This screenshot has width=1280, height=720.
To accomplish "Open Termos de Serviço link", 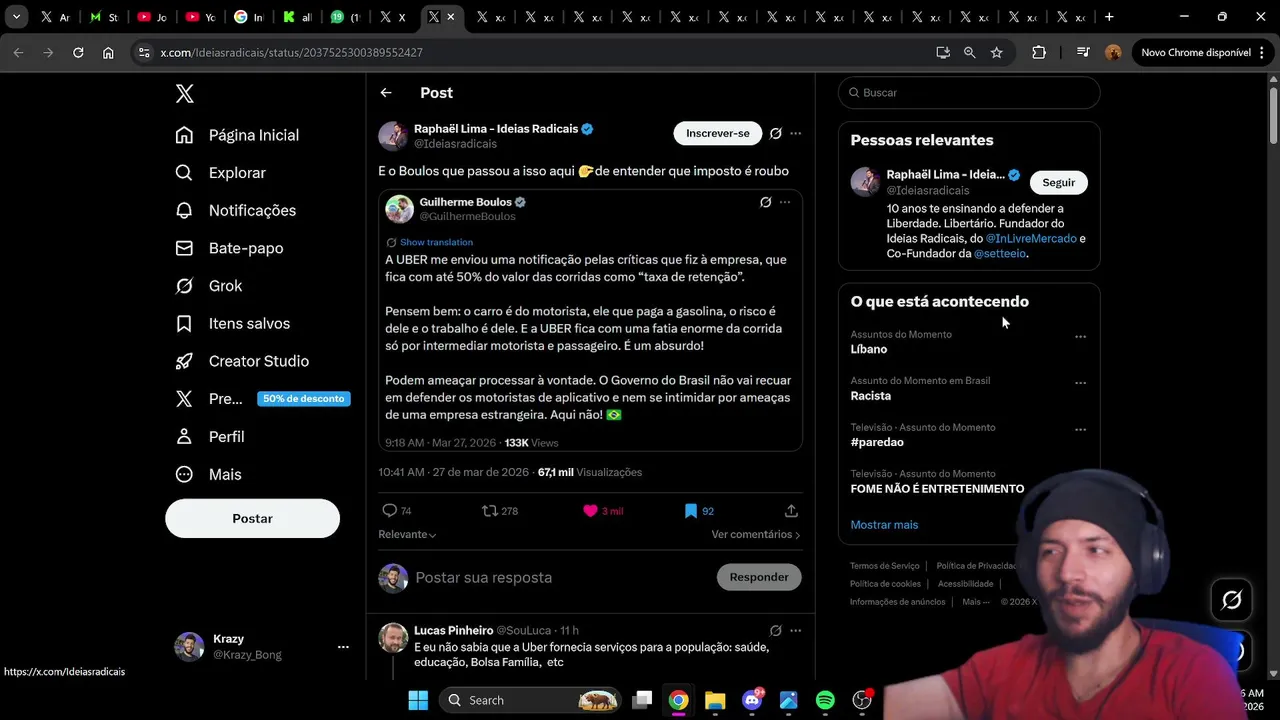I will [885, 566].
